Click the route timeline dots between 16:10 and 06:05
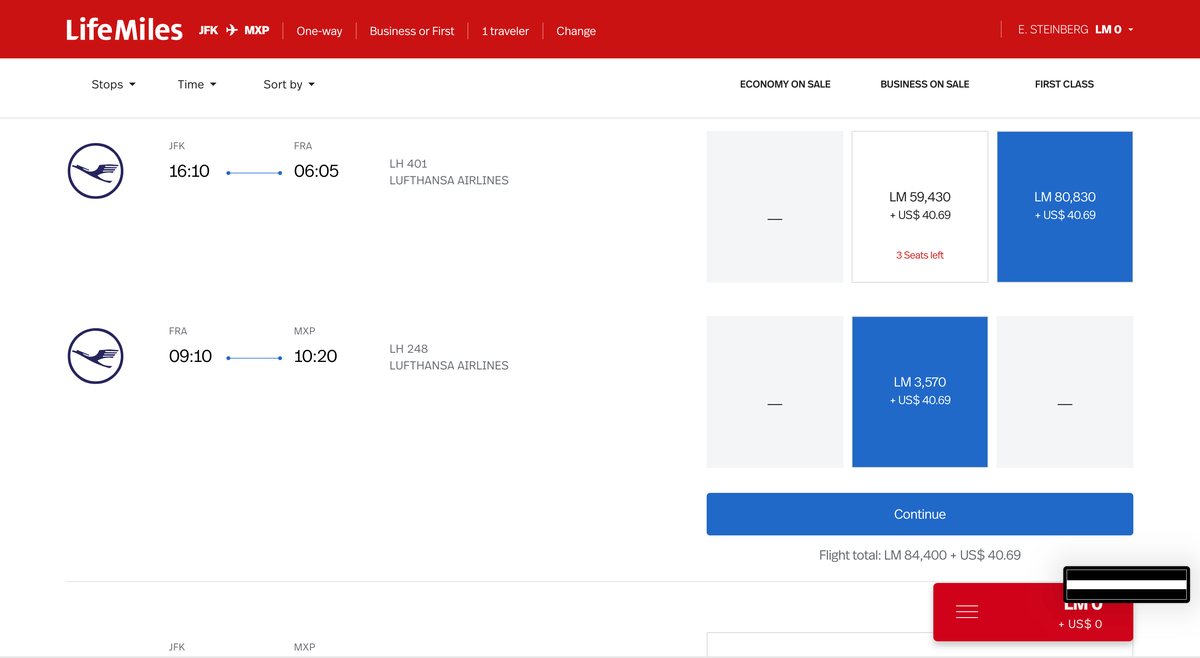Screen dimensions: 1200x658 [x=254, y=171]
